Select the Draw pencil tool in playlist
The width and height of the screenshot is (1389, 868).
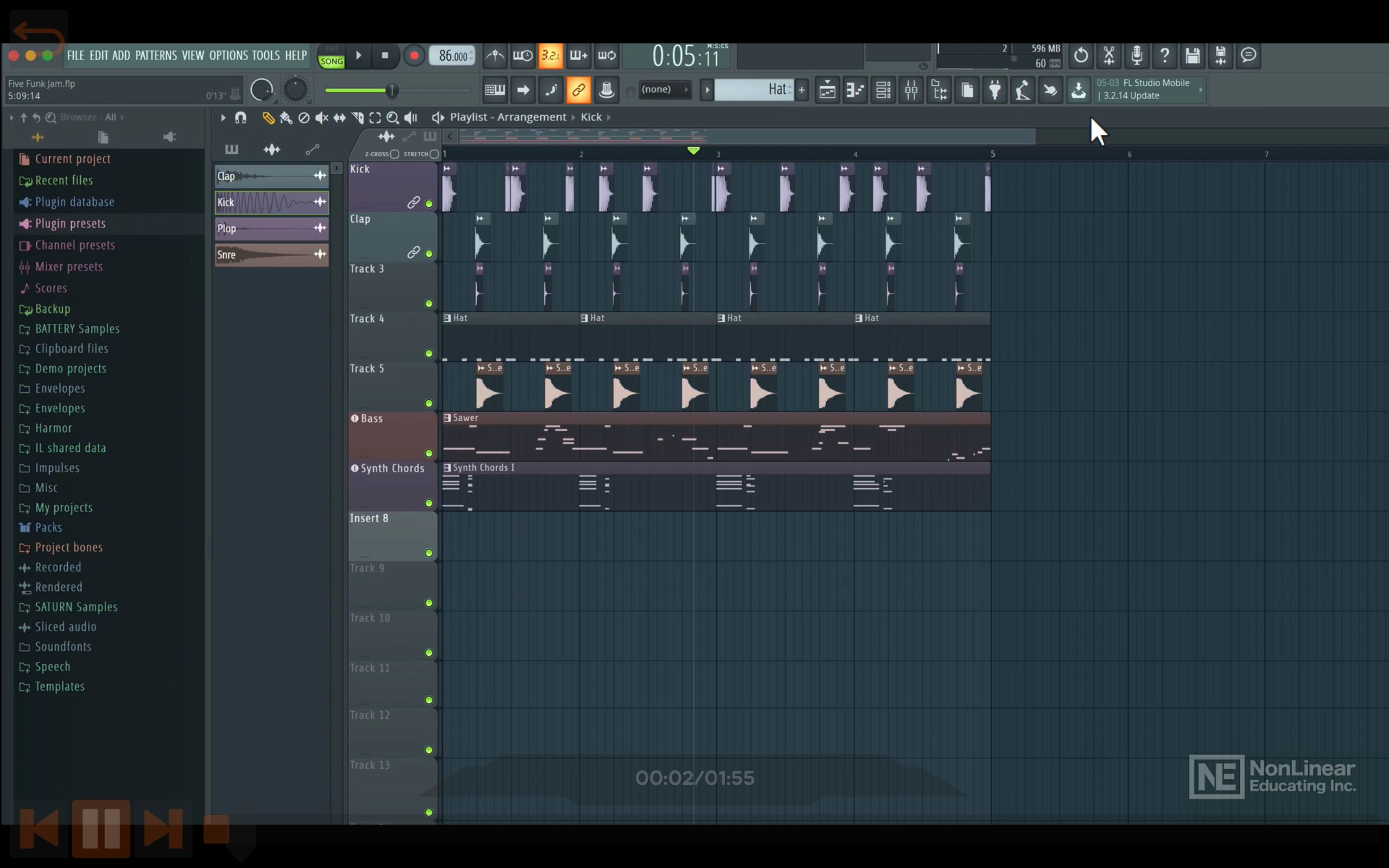[268, 118]
